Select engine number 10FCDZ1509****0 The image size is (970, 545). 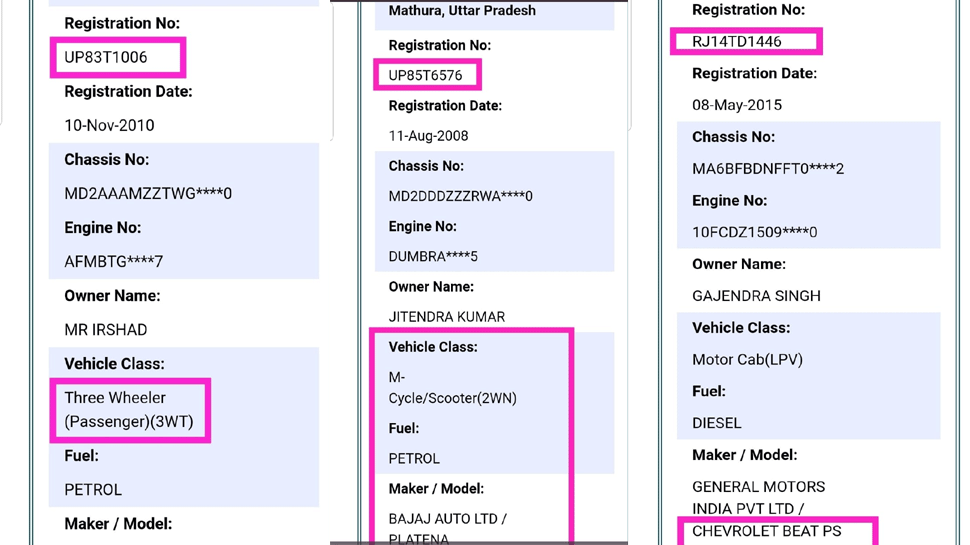coord(754,232)
